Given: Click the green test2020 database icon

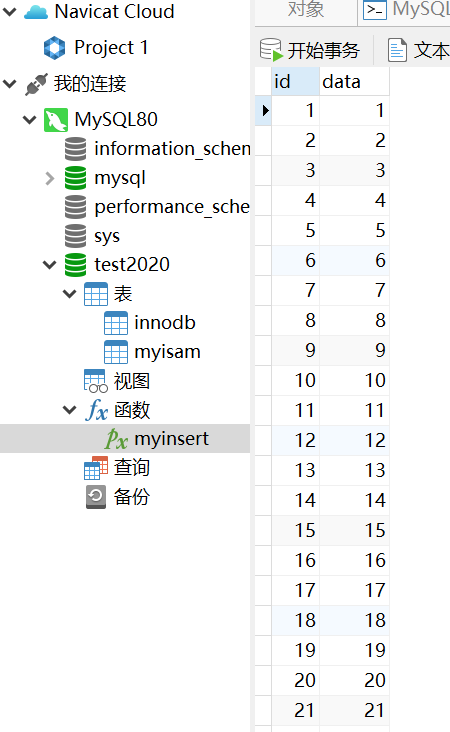Looking at the screenshot, I should (x=75, y=265).
